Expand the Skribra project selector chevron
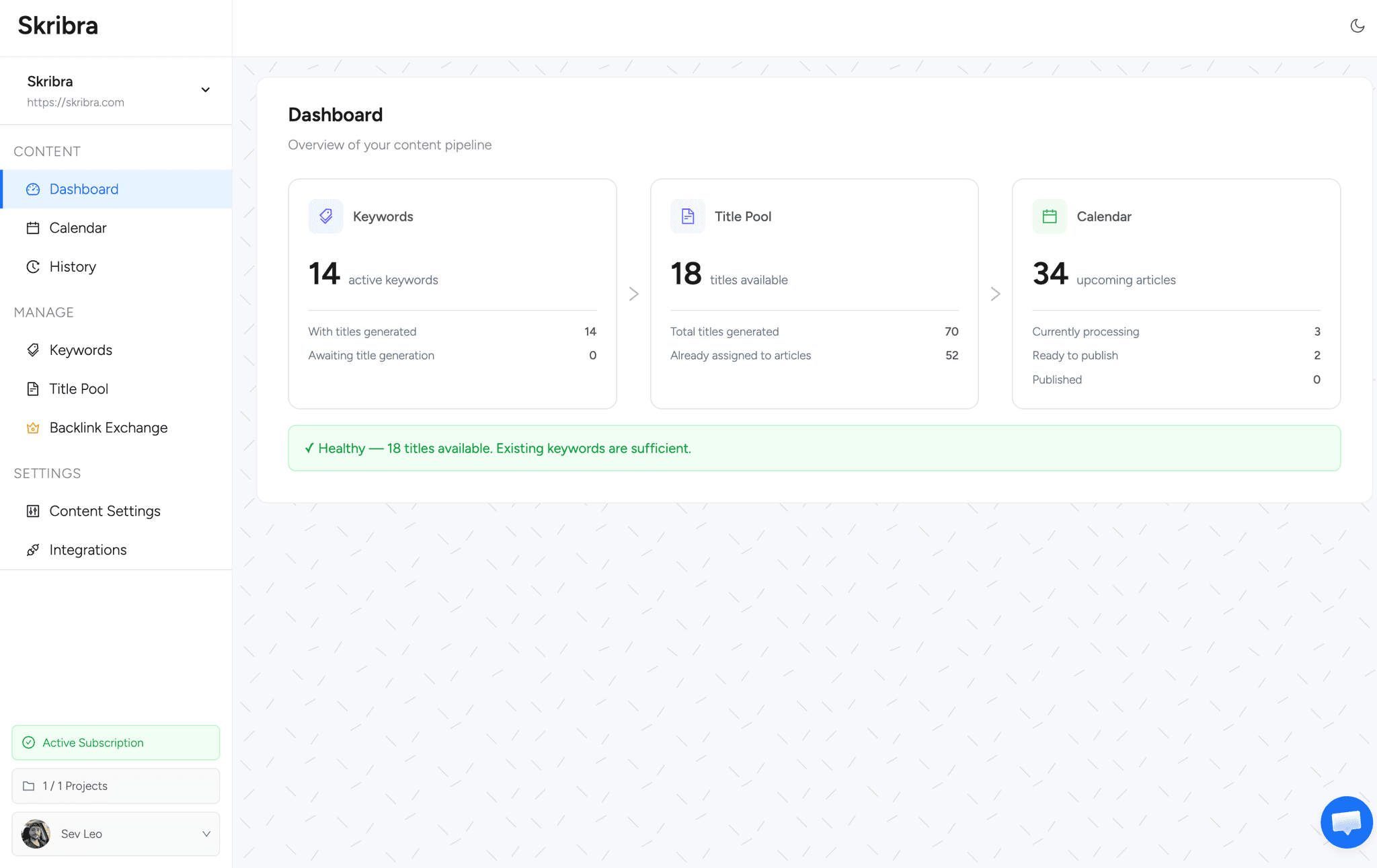This screenshot has width=1377, height=868. (206, 89)
